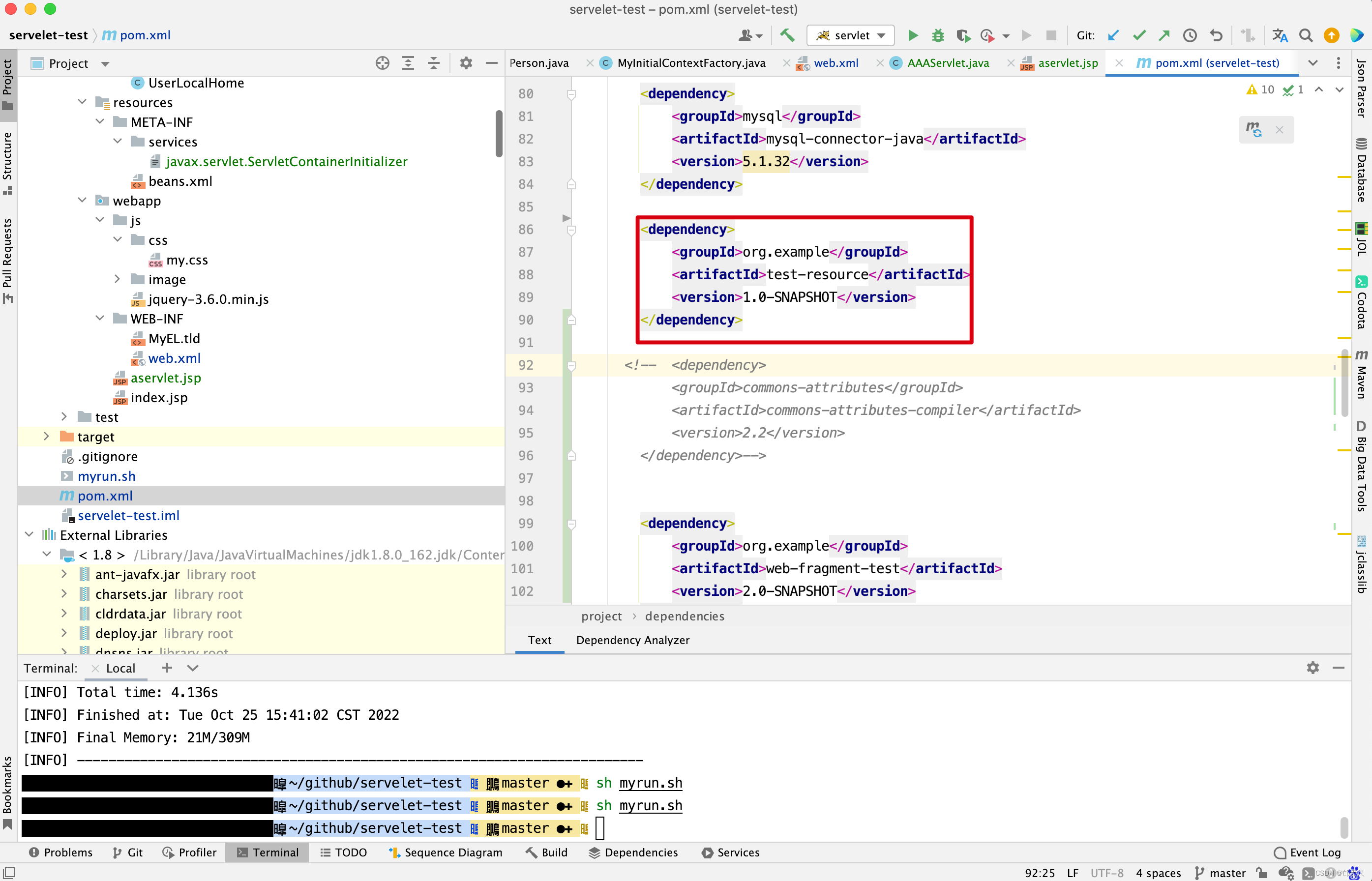The height and width of the screenshot is (881, 1372).
Task: Open Git history clock icon
Action: (1190, 35)
